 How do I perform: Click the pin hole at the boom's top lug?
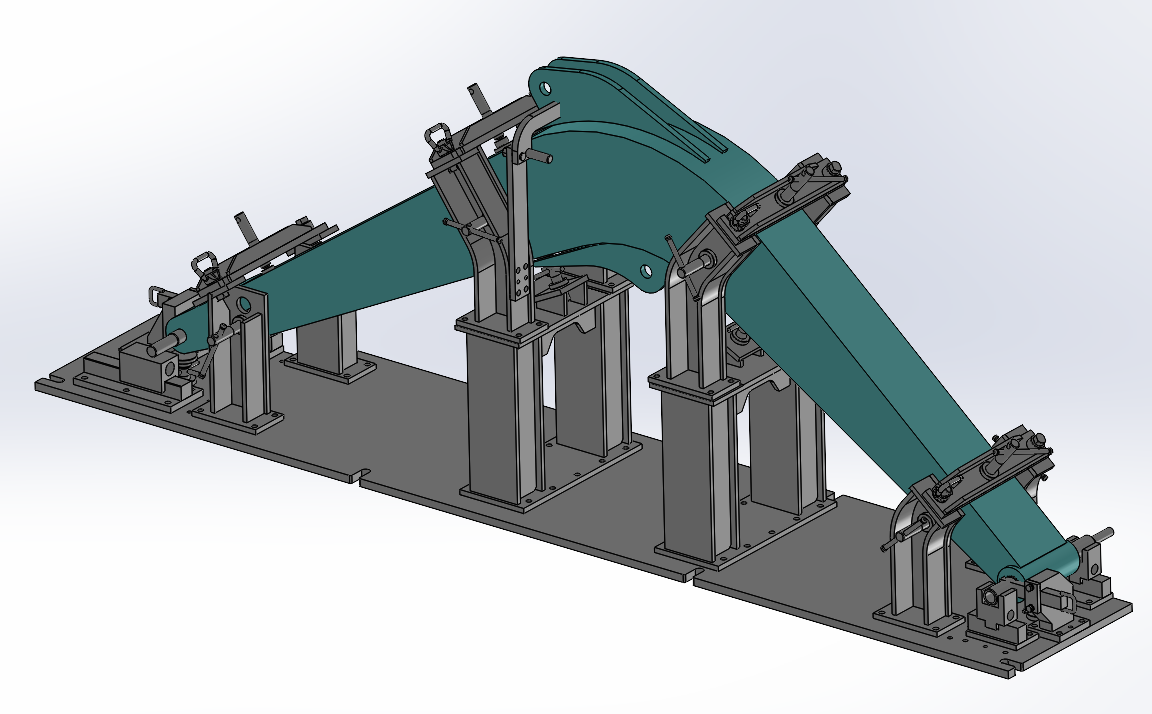tap(545, 89)
